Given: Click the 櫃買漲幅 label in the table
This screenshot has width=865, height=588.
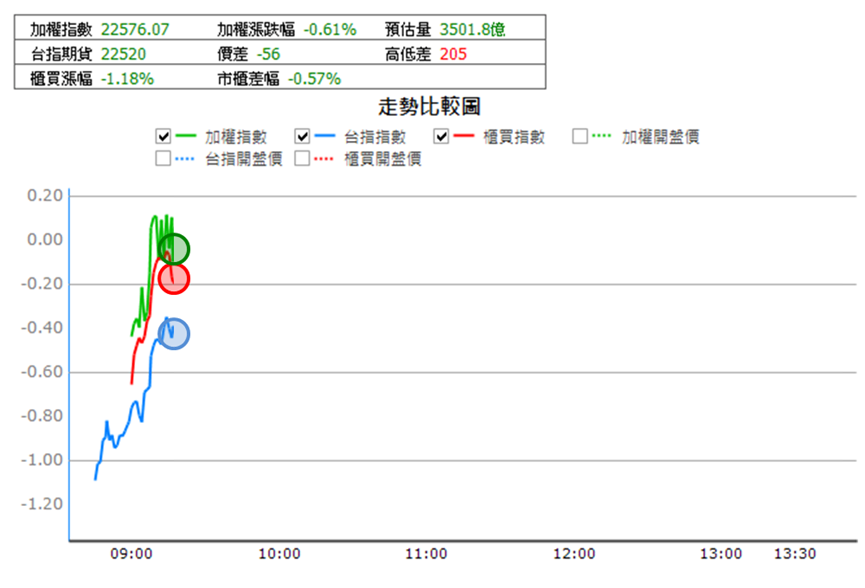Looking at the screenshot, I should coord(61,79).
